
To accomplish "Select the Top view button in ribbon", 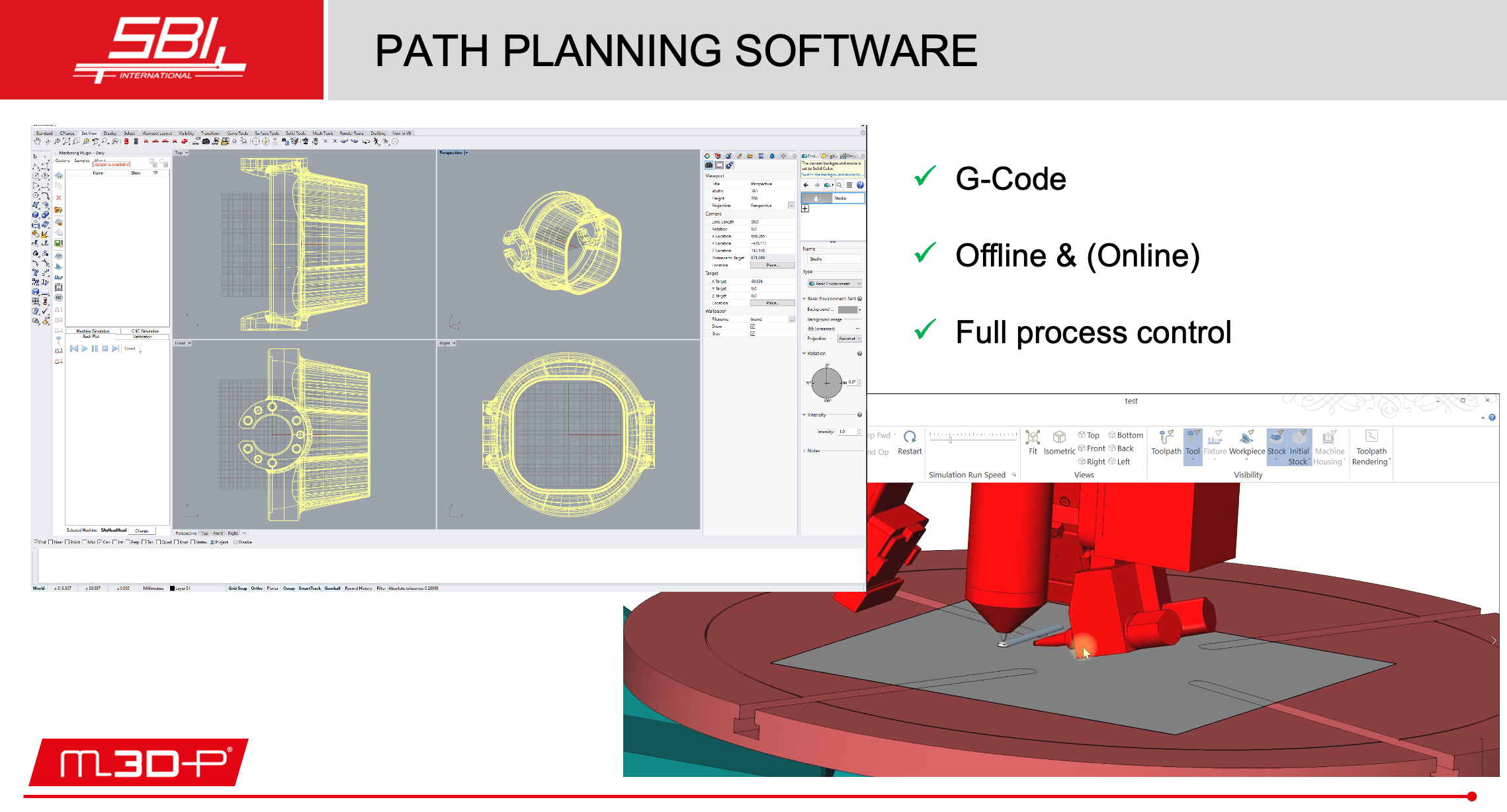I will 1089,435.
